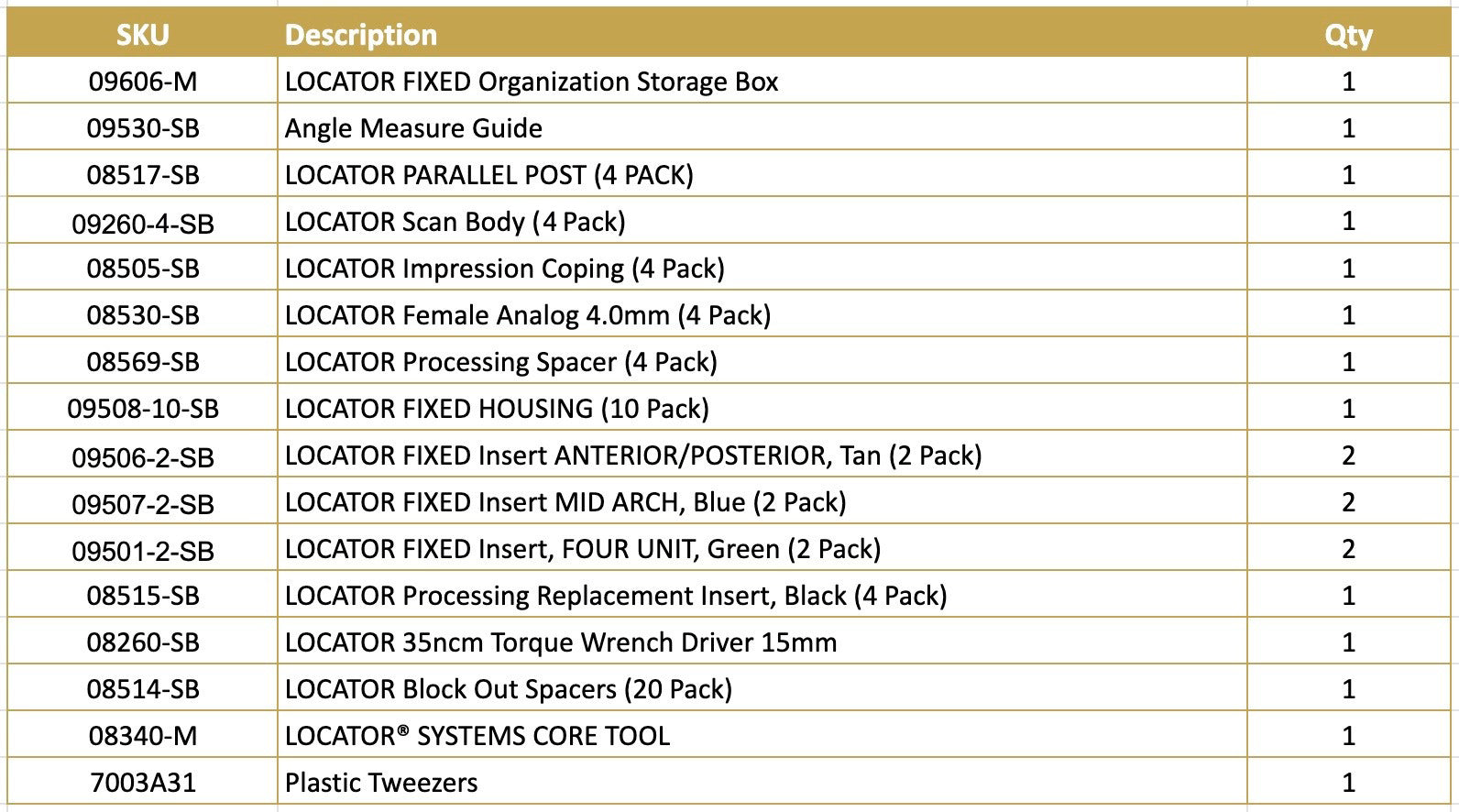Select the Angle Measure Guide description cell

pyautogui.click(x=413, y=128)
